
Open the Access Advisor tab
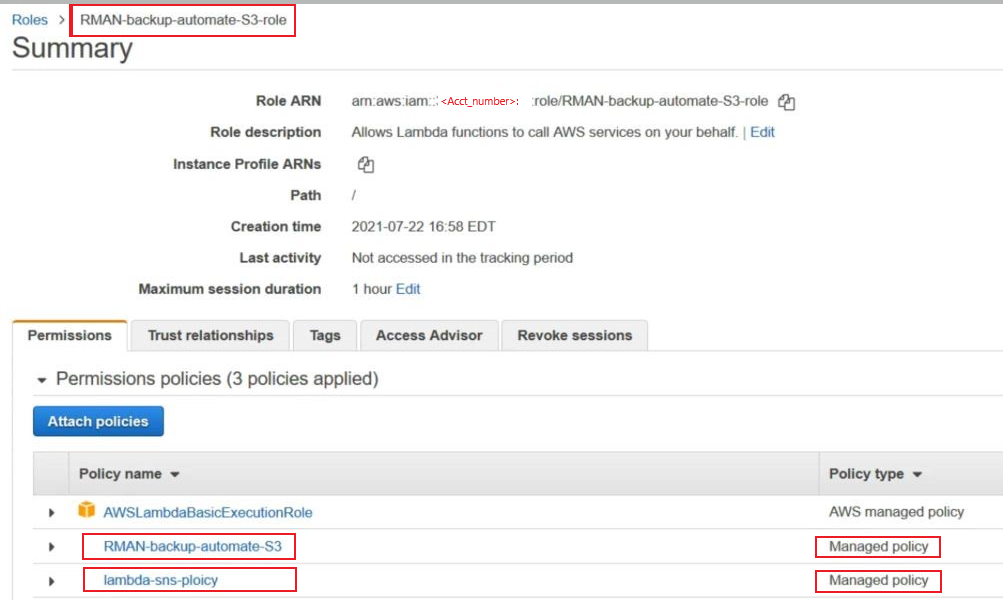[x=429, y=335]
